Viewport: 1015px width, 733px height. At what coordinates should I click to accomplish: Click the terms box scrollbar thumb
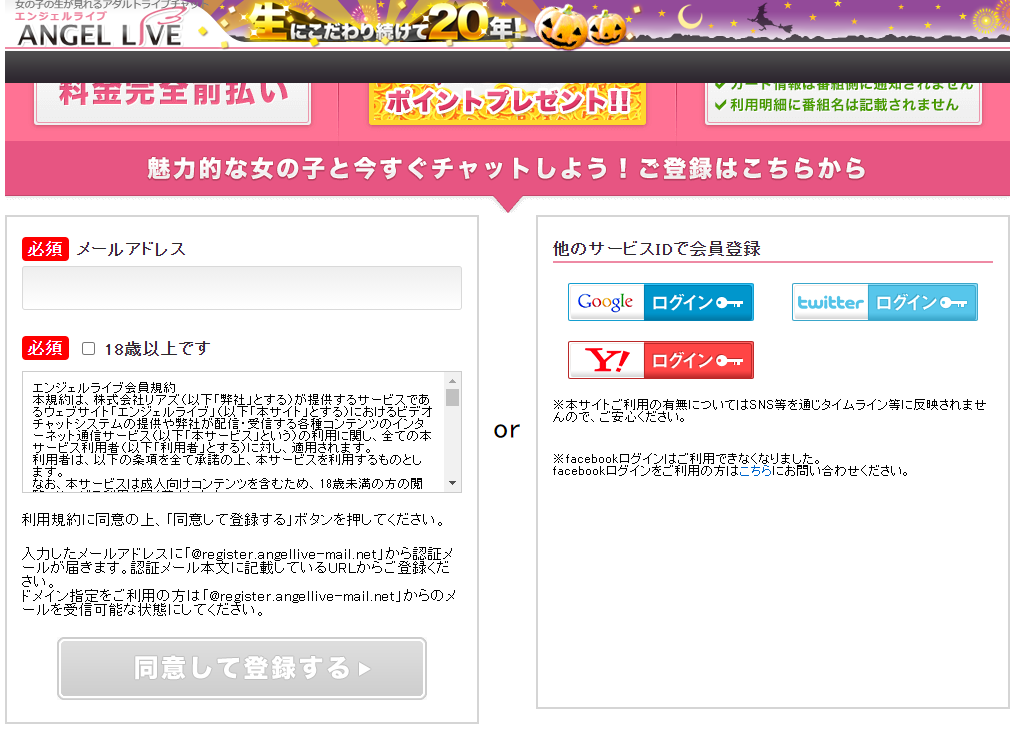click(x=452, y=397)
